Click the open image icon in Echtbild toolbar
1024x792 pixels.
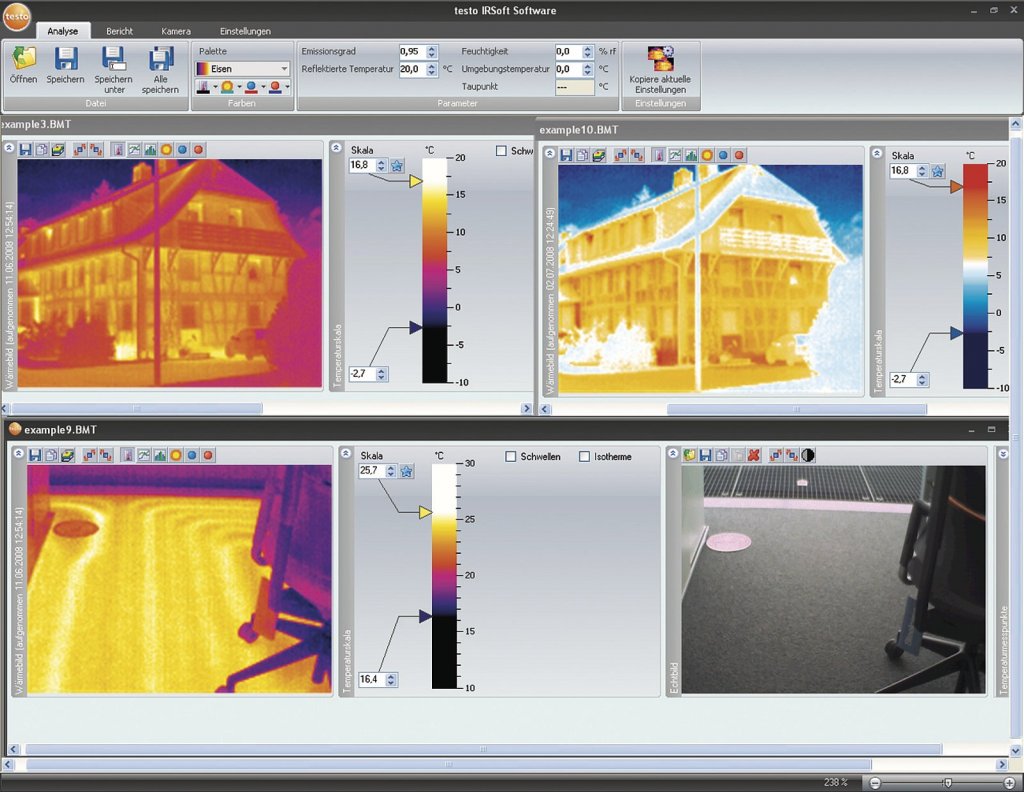coord(690,455)
